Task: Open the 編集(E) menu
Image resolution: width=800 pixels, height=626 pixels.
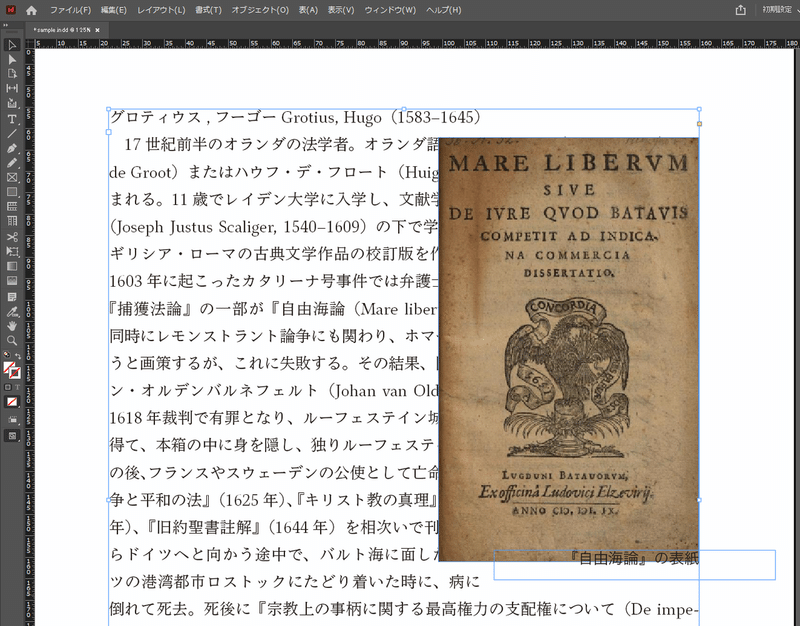Action: point(113,10)
